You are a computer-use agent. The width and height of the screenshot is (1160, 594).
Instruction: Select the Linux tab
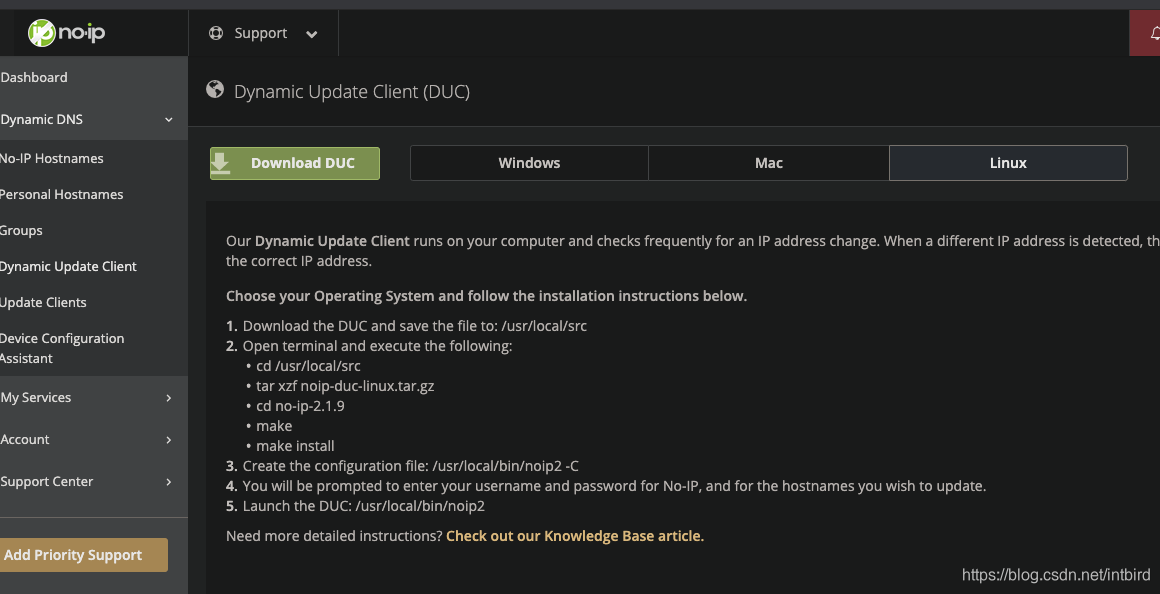(1008, 163)
